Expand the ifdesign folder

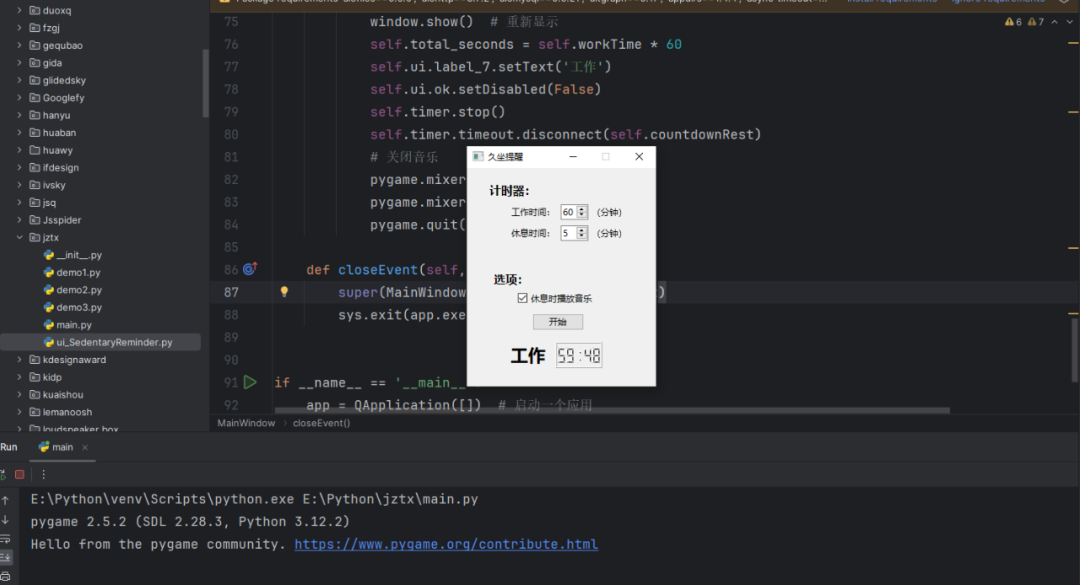(x=19, y=167)
